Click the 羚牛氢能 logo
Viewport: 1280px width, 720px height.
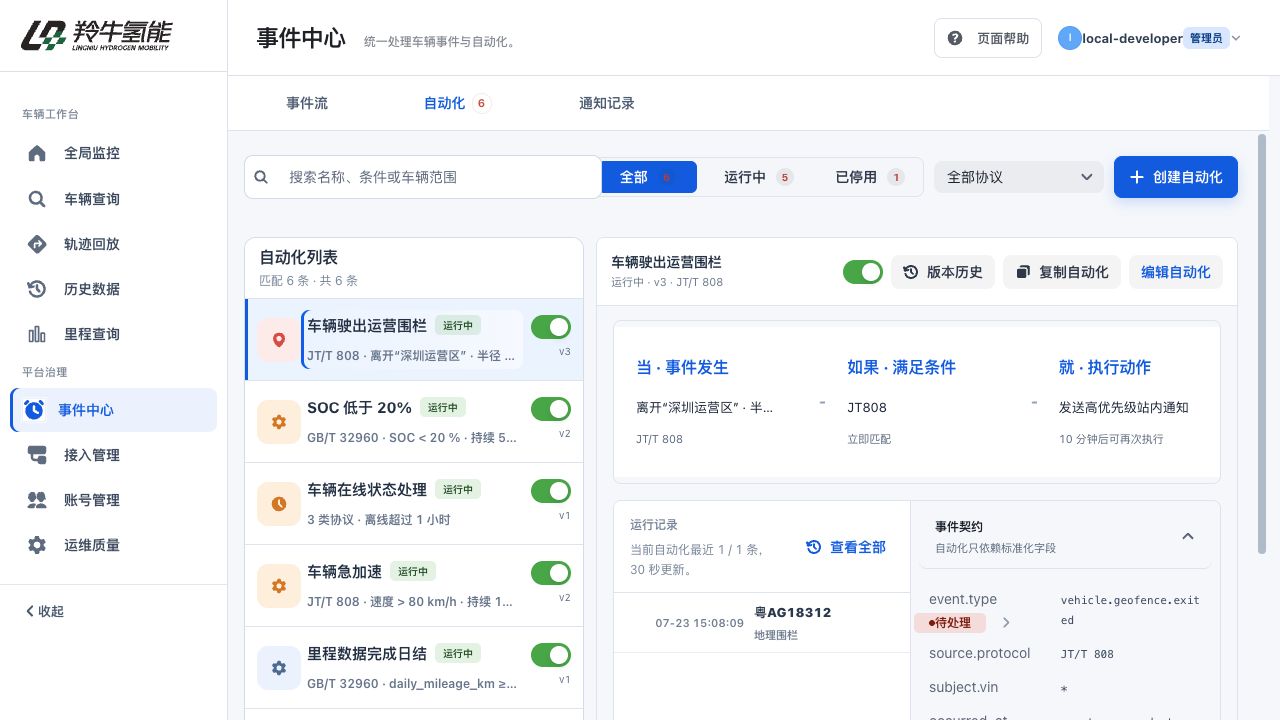click(x=96, y=35)
